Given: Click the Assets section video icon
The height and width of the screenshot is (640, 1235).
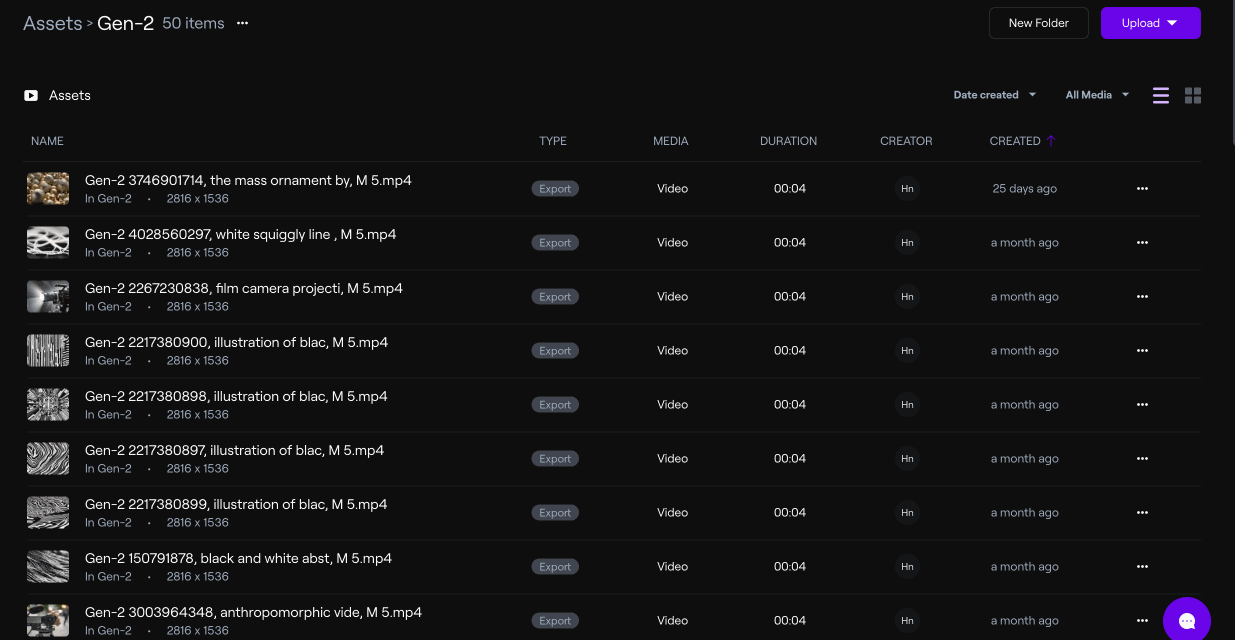Looking at the screenshot, I should (31, 96).
